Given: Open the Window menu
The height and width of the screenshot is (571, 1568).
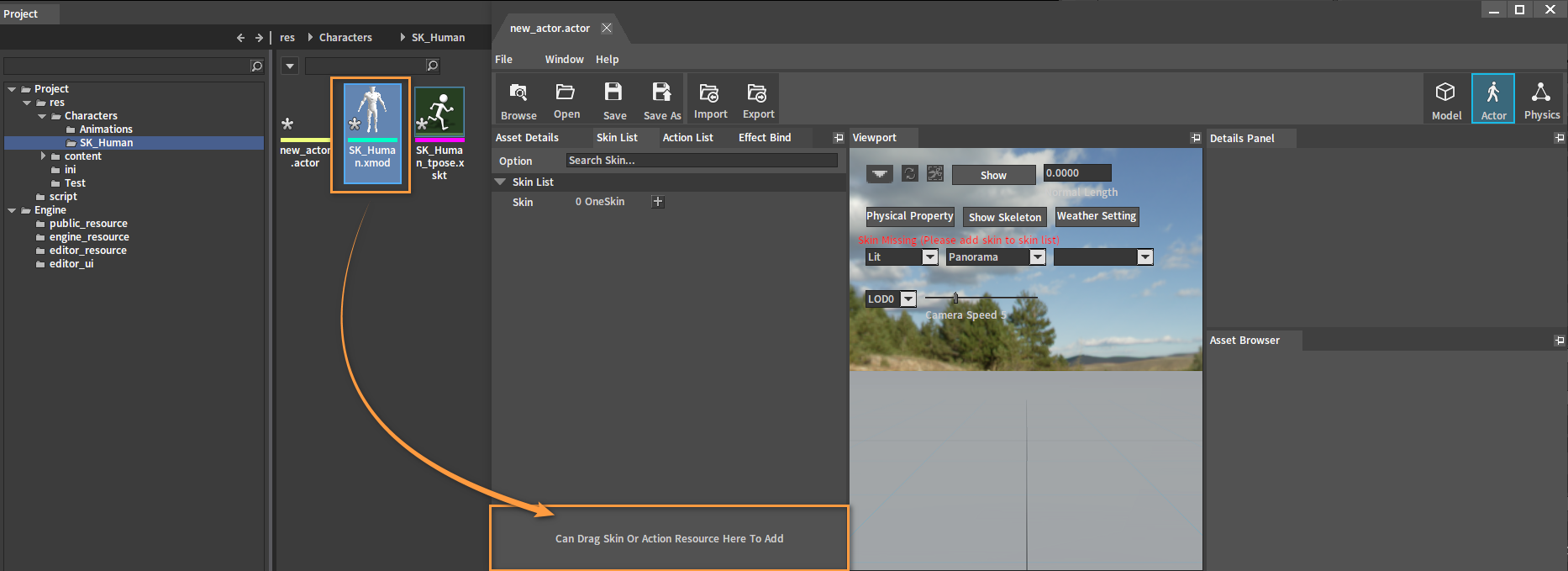Looking at the screenshot, I should (x=564, y=60).
